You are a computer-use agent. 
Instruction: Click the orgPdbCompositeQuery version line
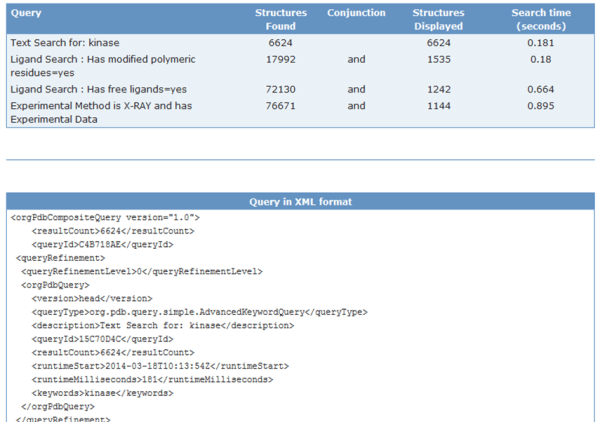tap(105, 218)
